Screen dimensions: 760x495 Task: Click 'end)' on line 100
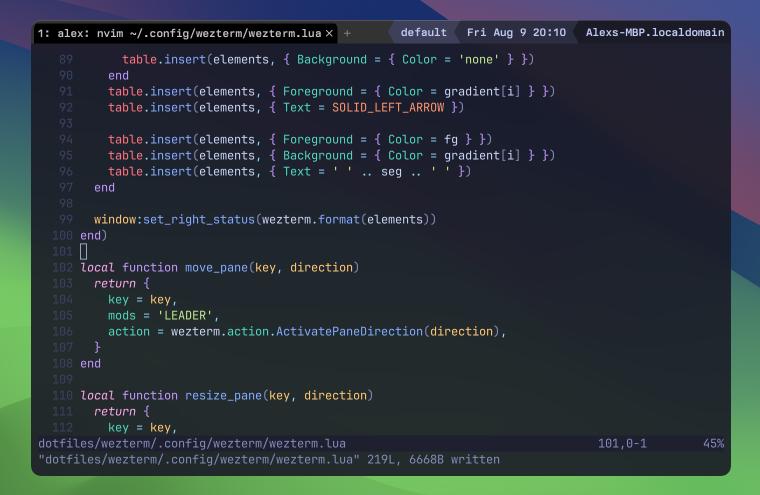point(94,236)
